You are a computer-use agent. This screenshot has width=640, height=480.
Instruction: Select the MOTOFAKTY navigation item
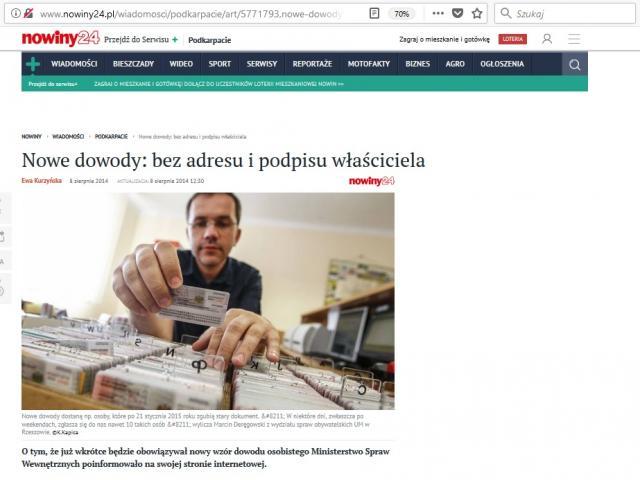(369, 64)
